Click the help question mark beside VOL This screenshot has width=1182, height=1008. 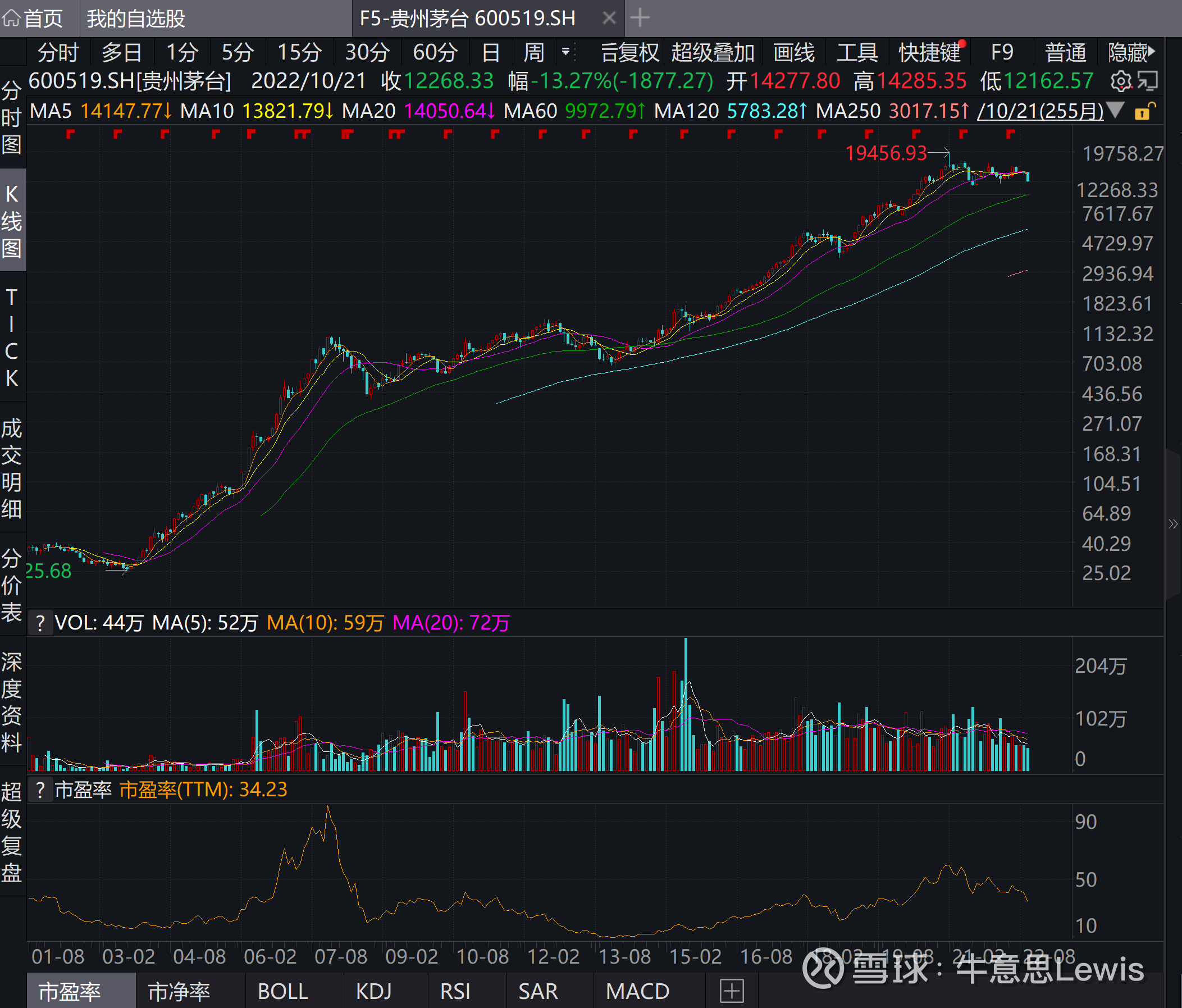click(x=40, y=623)
